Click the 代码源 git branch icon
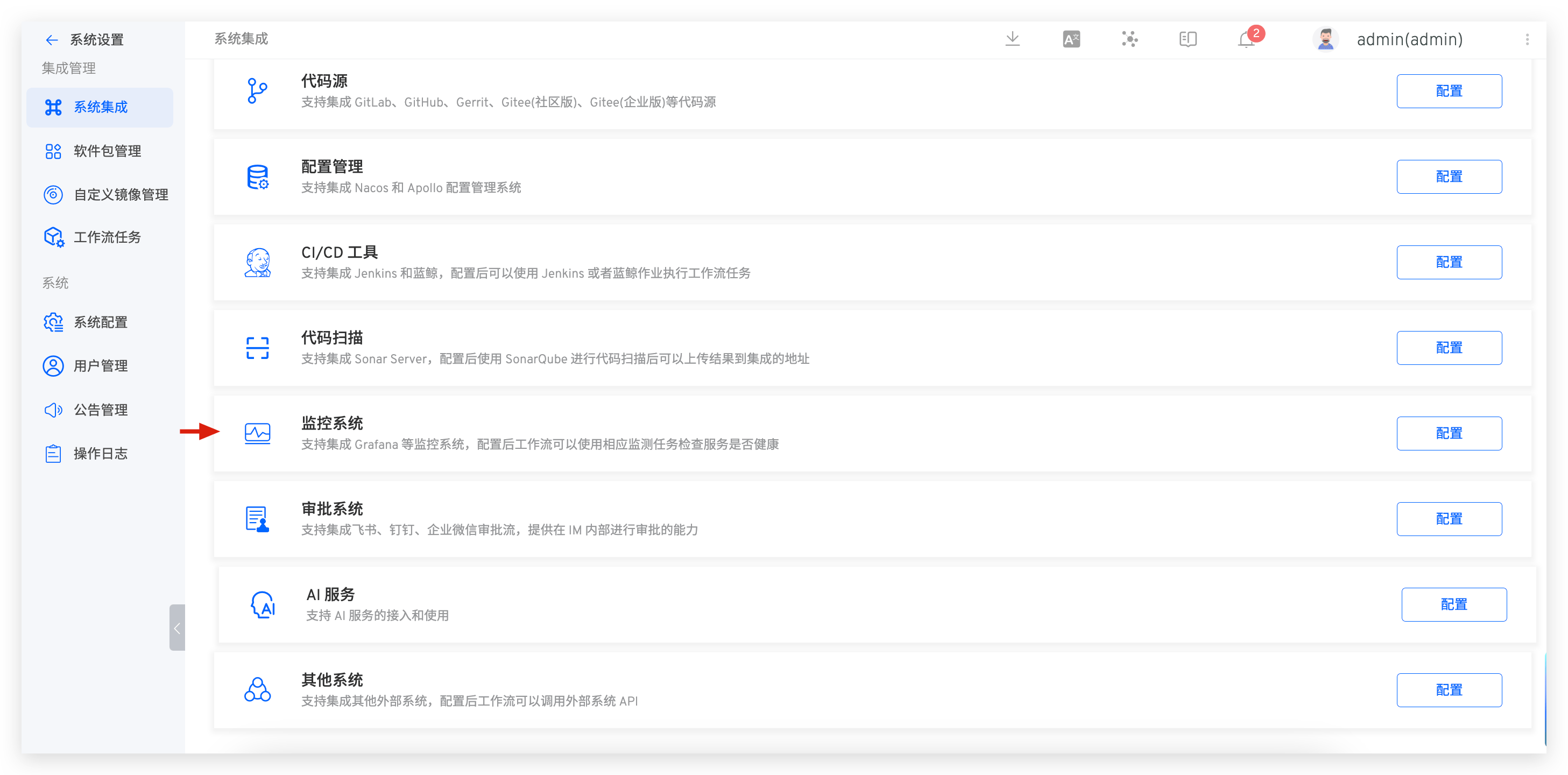1568x775 pixels. (258, 91)
